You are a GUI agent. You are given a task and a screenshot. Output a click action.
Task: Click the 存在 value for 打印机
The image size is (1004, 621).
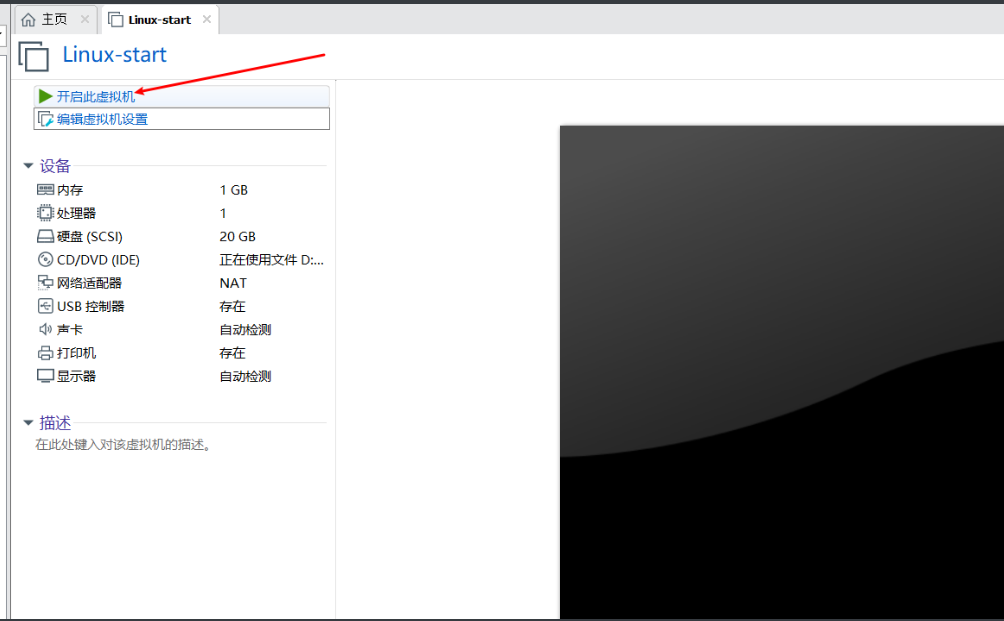pyautogui.click(x=232, y=353)
